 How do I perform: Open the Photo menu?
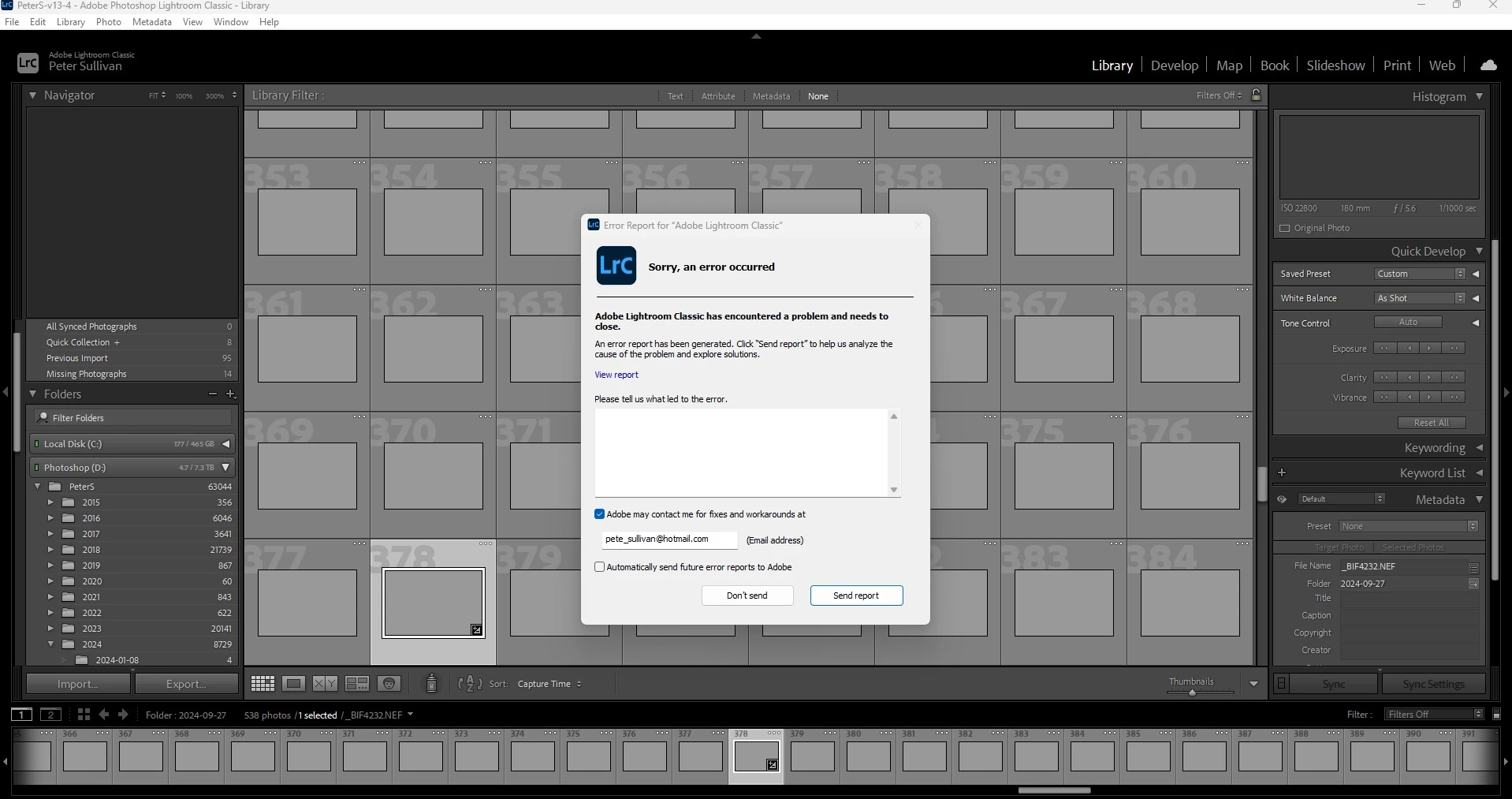point(109,22)
